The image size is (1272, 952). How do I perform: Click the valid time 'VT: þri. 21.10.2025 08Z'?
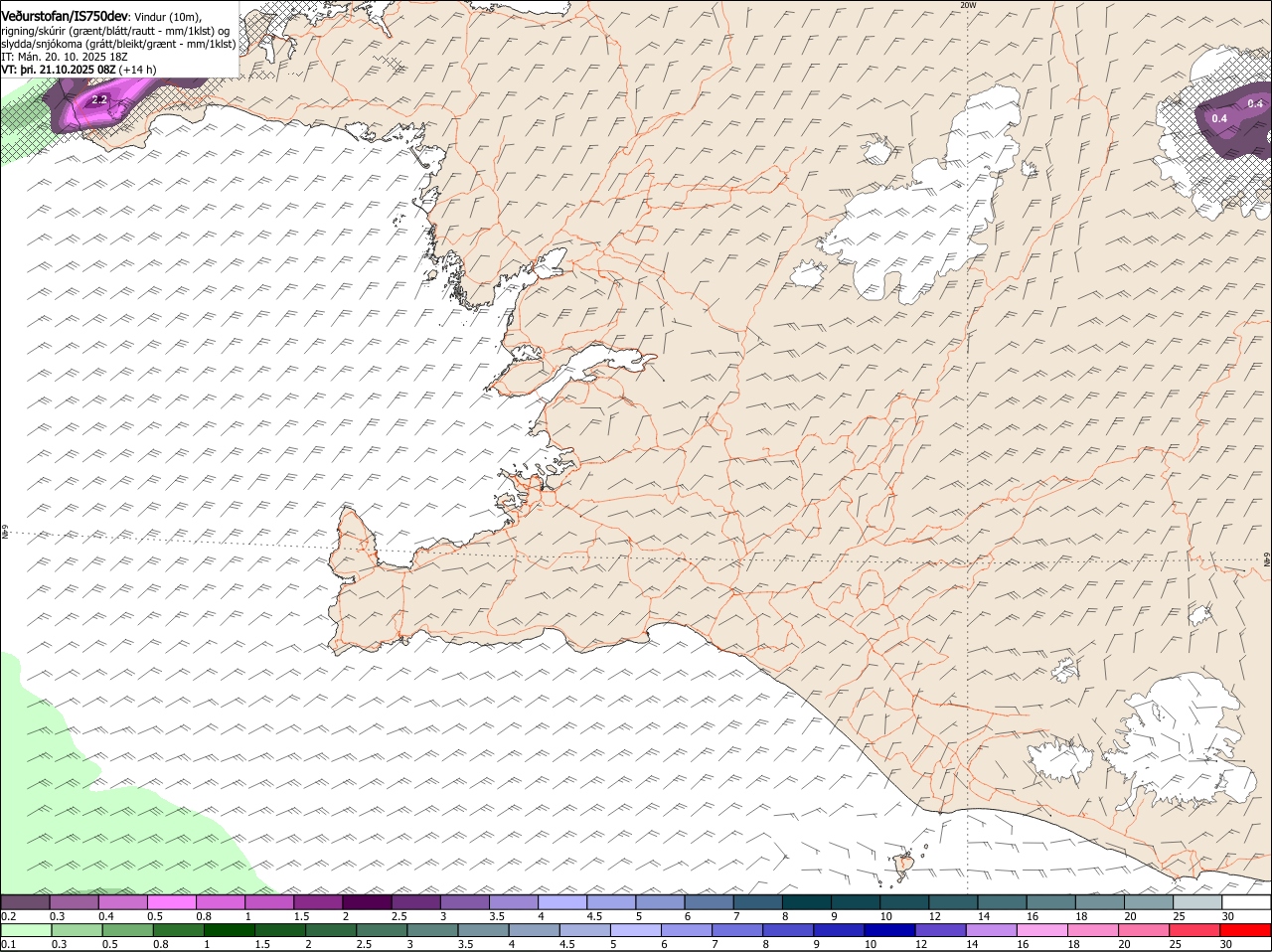[59, 70]
